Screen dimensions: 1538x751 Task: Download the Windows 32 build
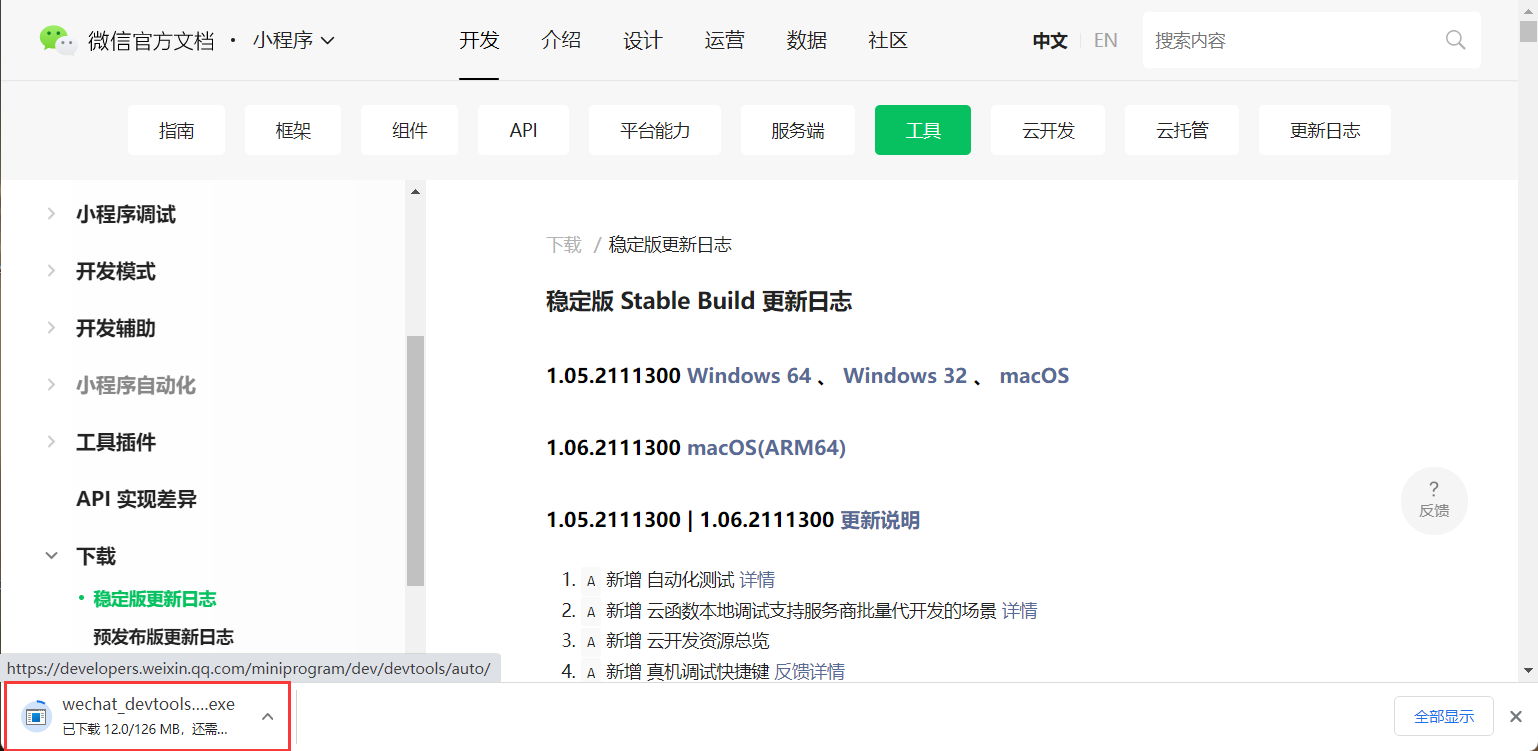pos(905,376)
